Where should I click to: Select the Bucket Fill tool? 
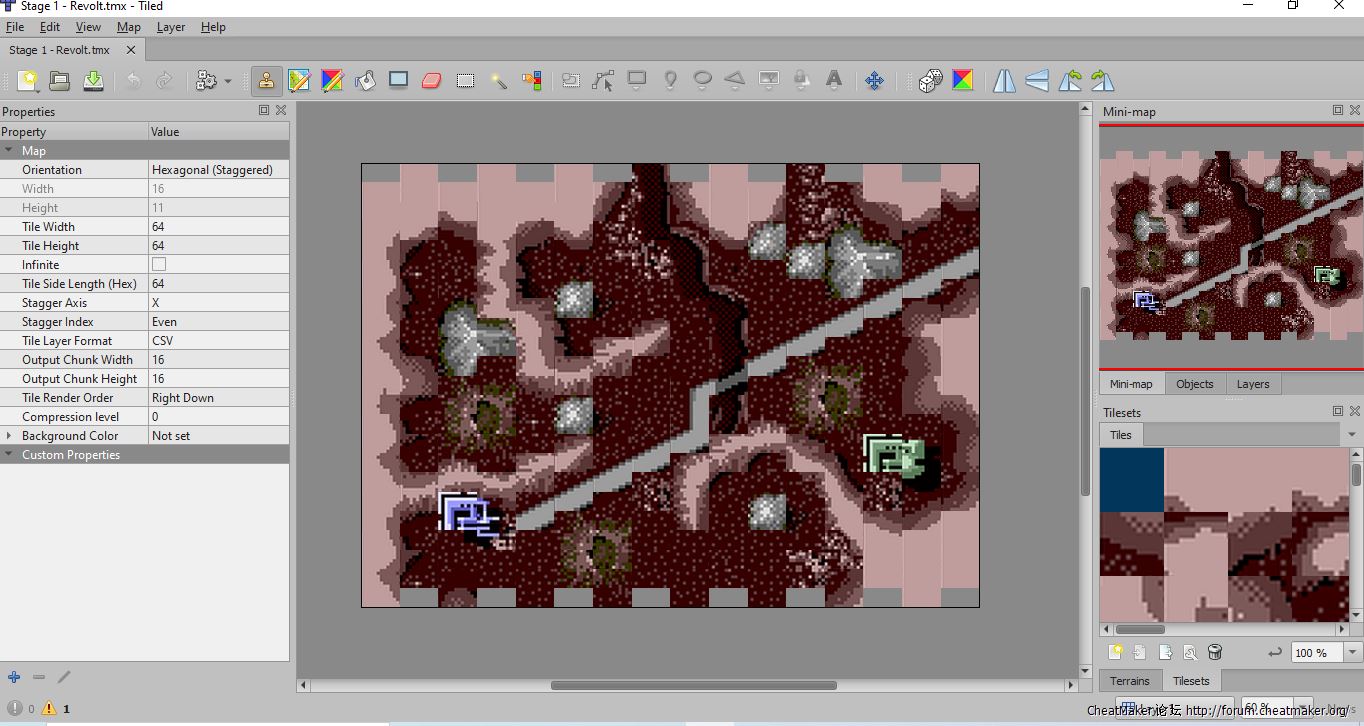[365, 81]
